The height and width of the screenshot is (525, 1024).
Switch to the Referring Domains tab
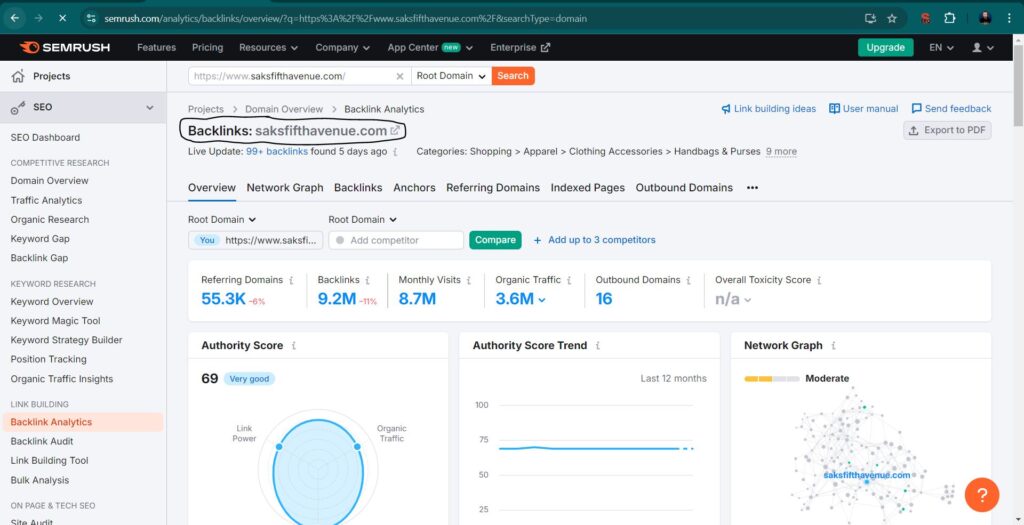click(x=493, y=188)
